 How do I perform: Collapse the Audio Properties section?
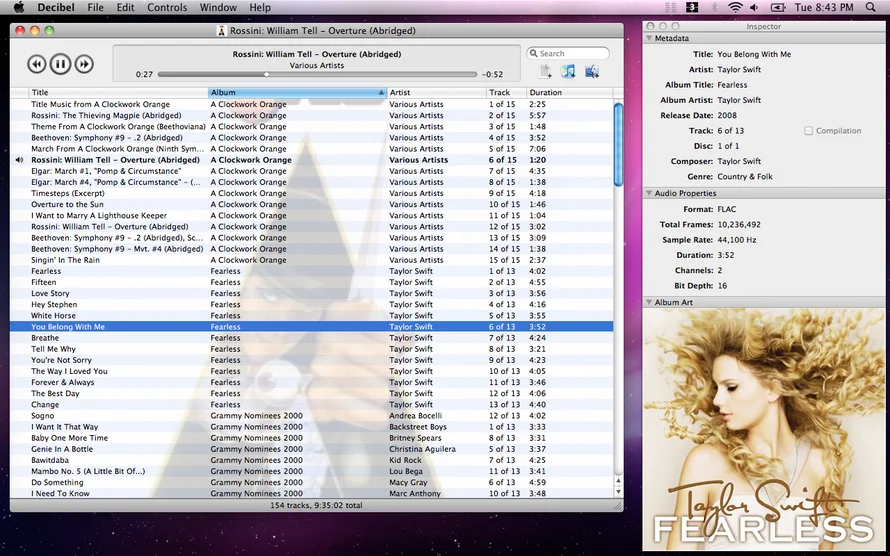[649, 193]
